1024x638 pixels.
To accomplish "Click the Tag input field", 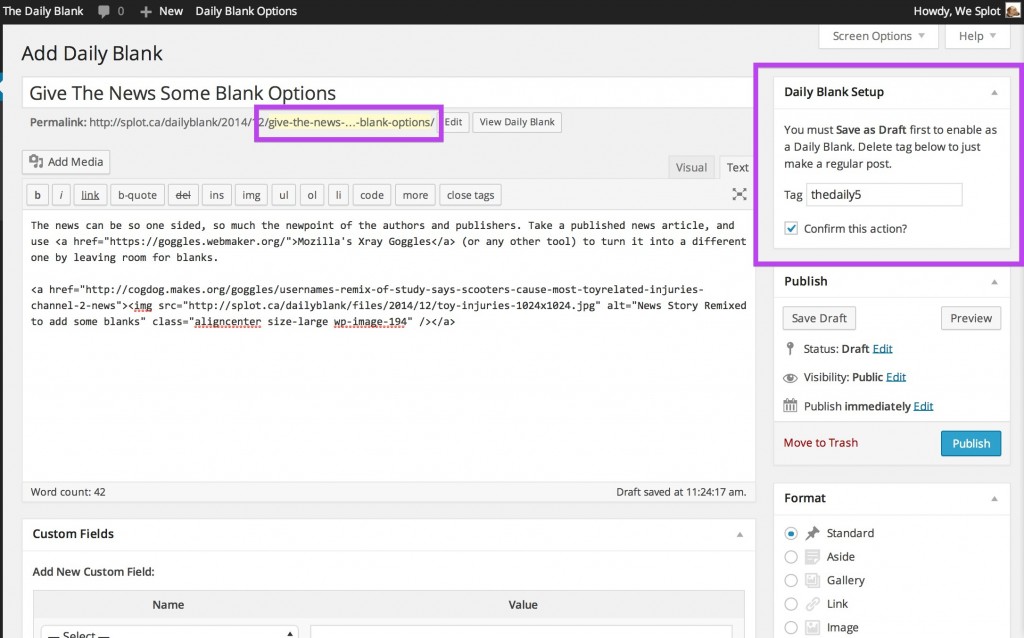I will click(x=884, y=195).
